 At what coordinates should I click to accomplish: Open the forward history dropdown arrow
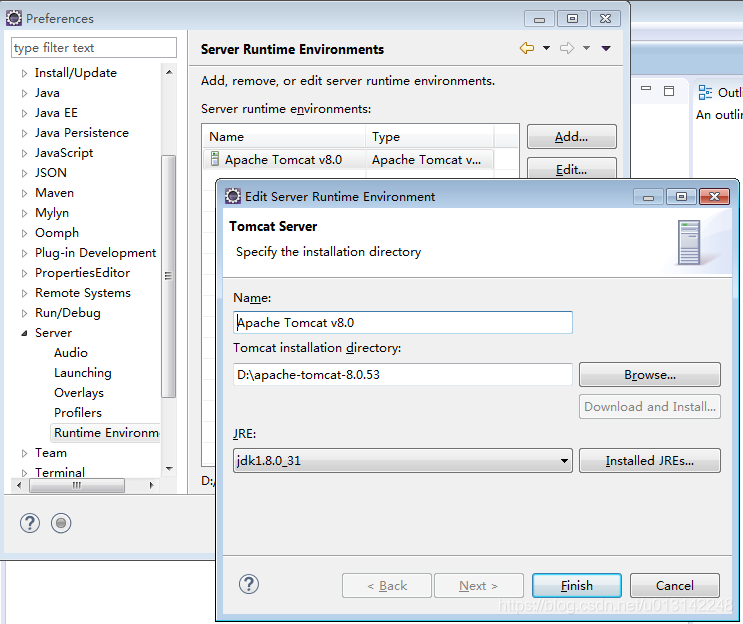586,48
